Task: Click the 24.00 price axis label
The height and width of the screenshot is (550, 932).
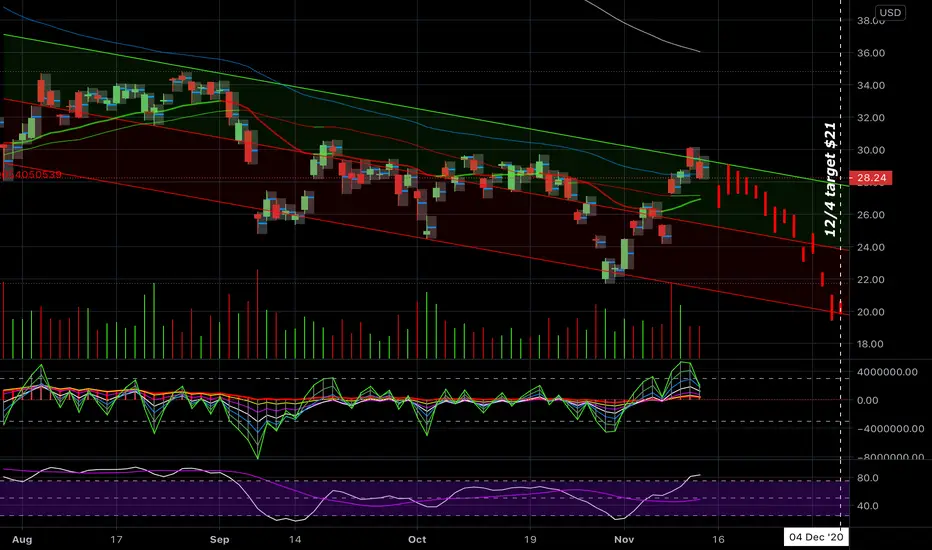Action: point(871,247)
